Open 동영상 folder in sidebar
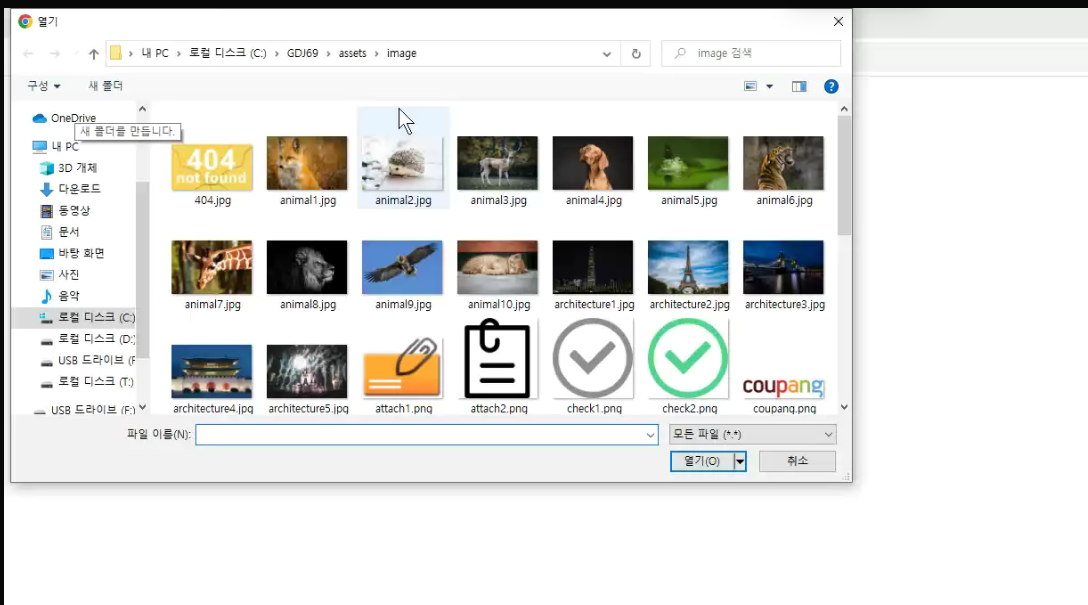1088x605 pixels. pyautogui.click(x=65, y=210)
